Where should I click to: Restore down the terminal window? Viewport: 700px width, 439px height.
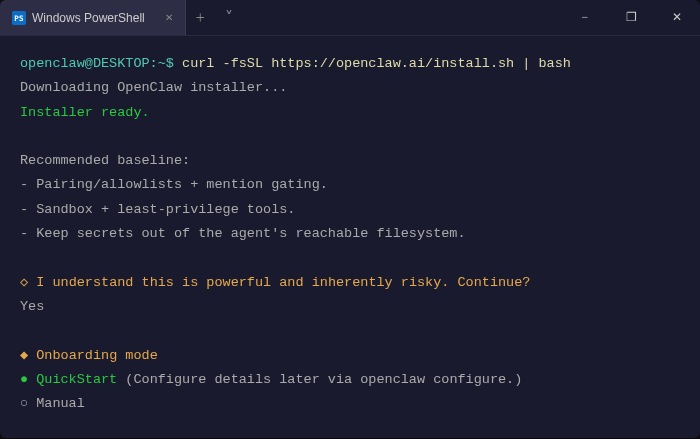pos(631,17)
